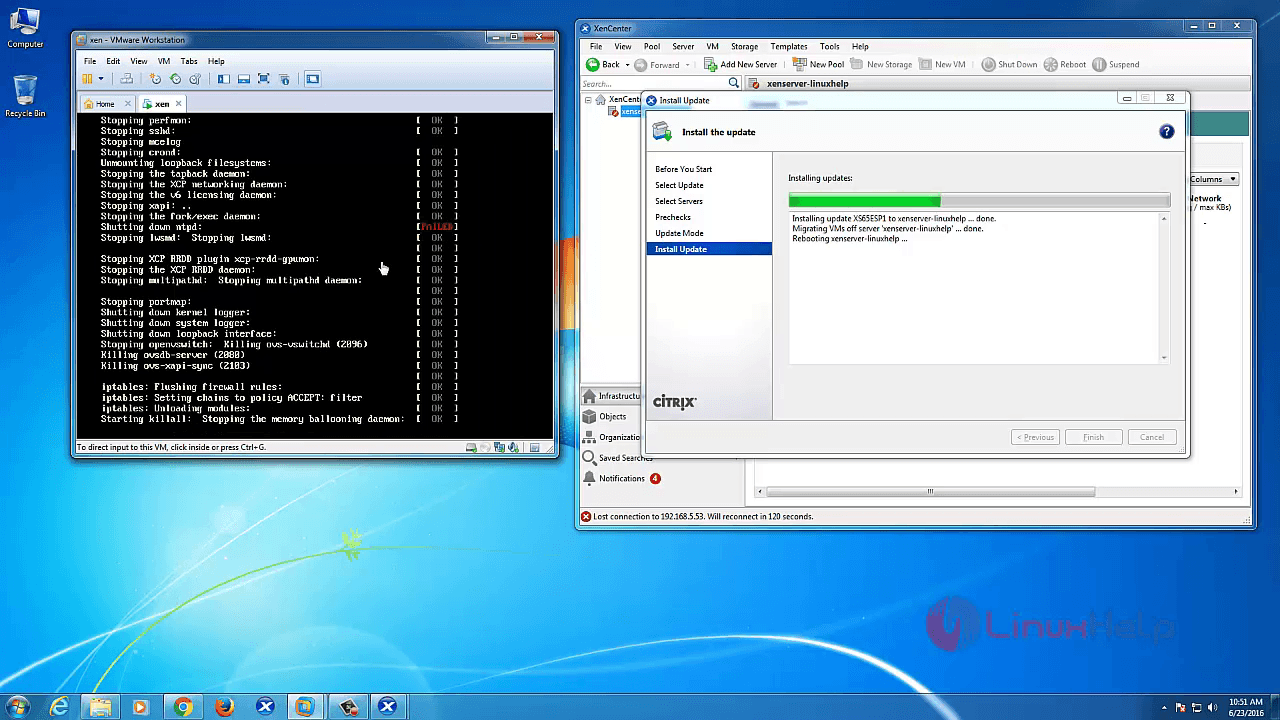Click the Reboot toolbar button in XenCenter
The width and height of the screenshot is (1280, 720).
pos(1065,64)
